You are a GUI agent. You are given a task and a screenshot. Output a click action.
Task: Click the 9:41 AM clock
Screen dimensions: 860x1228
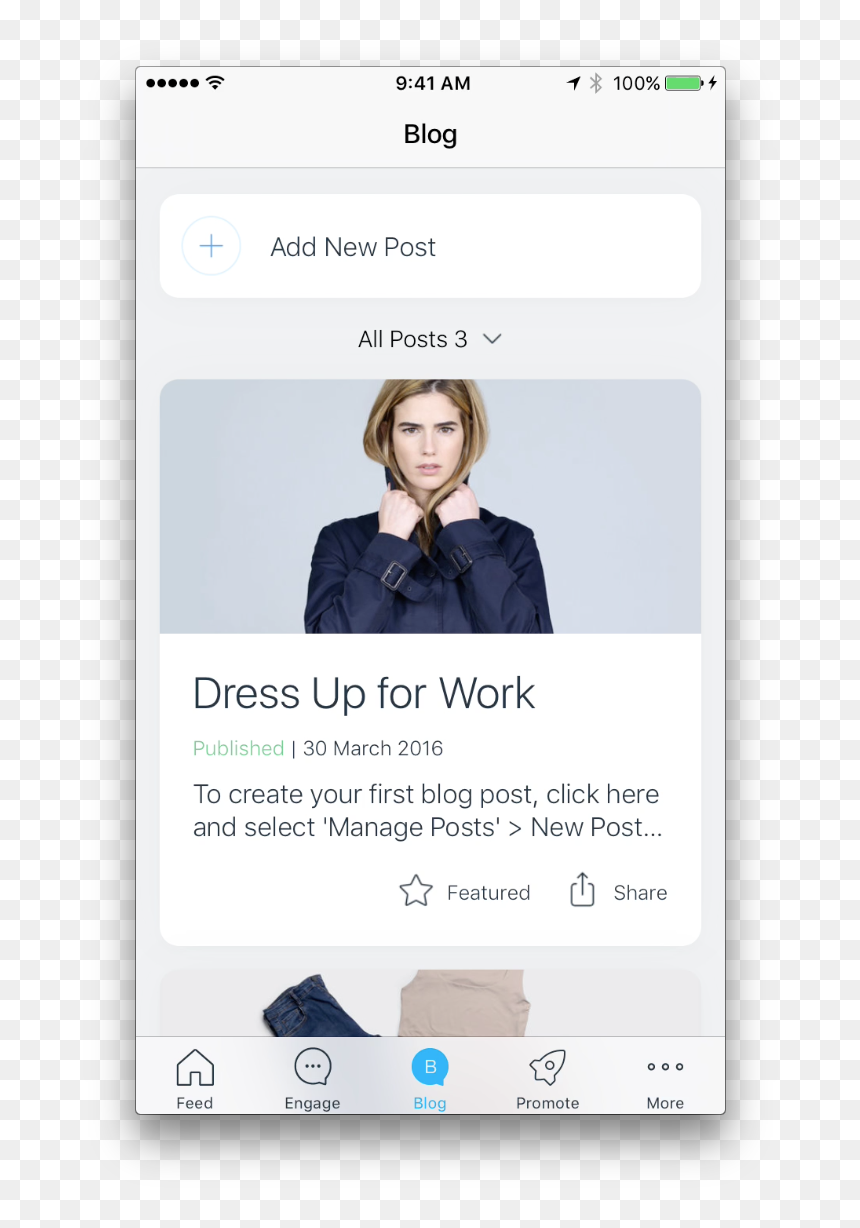[x=433, y=83]
